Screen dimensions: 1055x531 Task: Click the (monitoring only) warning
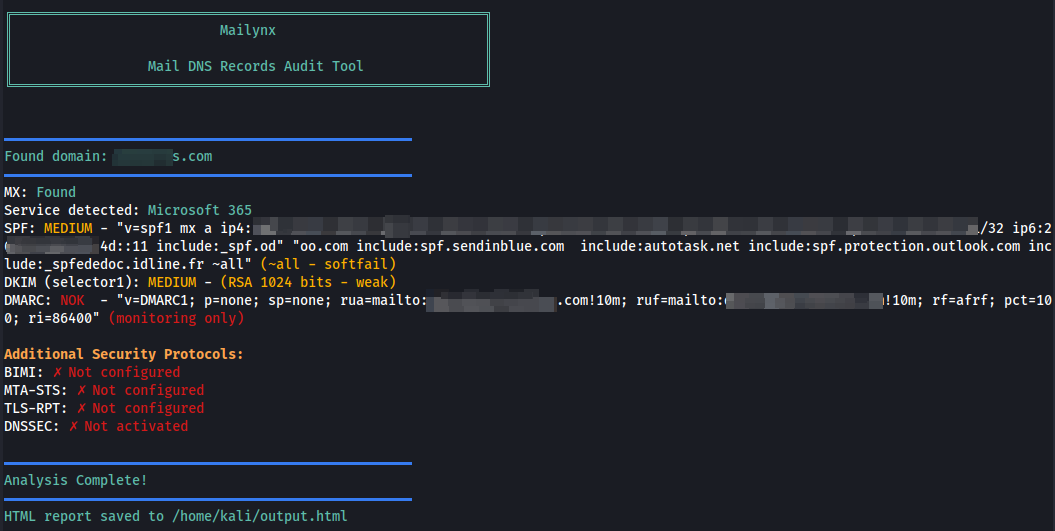point(176,318)
